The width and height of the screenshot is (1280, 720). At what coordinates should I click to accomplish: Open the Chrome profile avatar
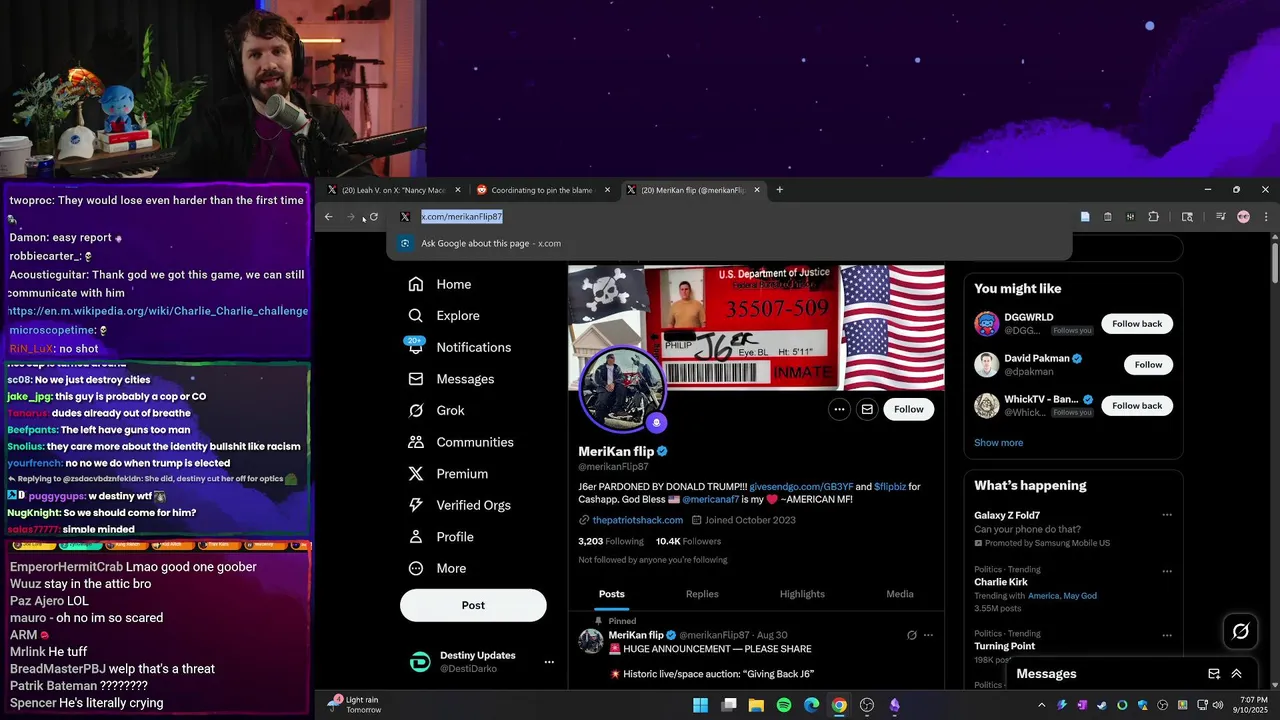click(x=1243, y=216)
